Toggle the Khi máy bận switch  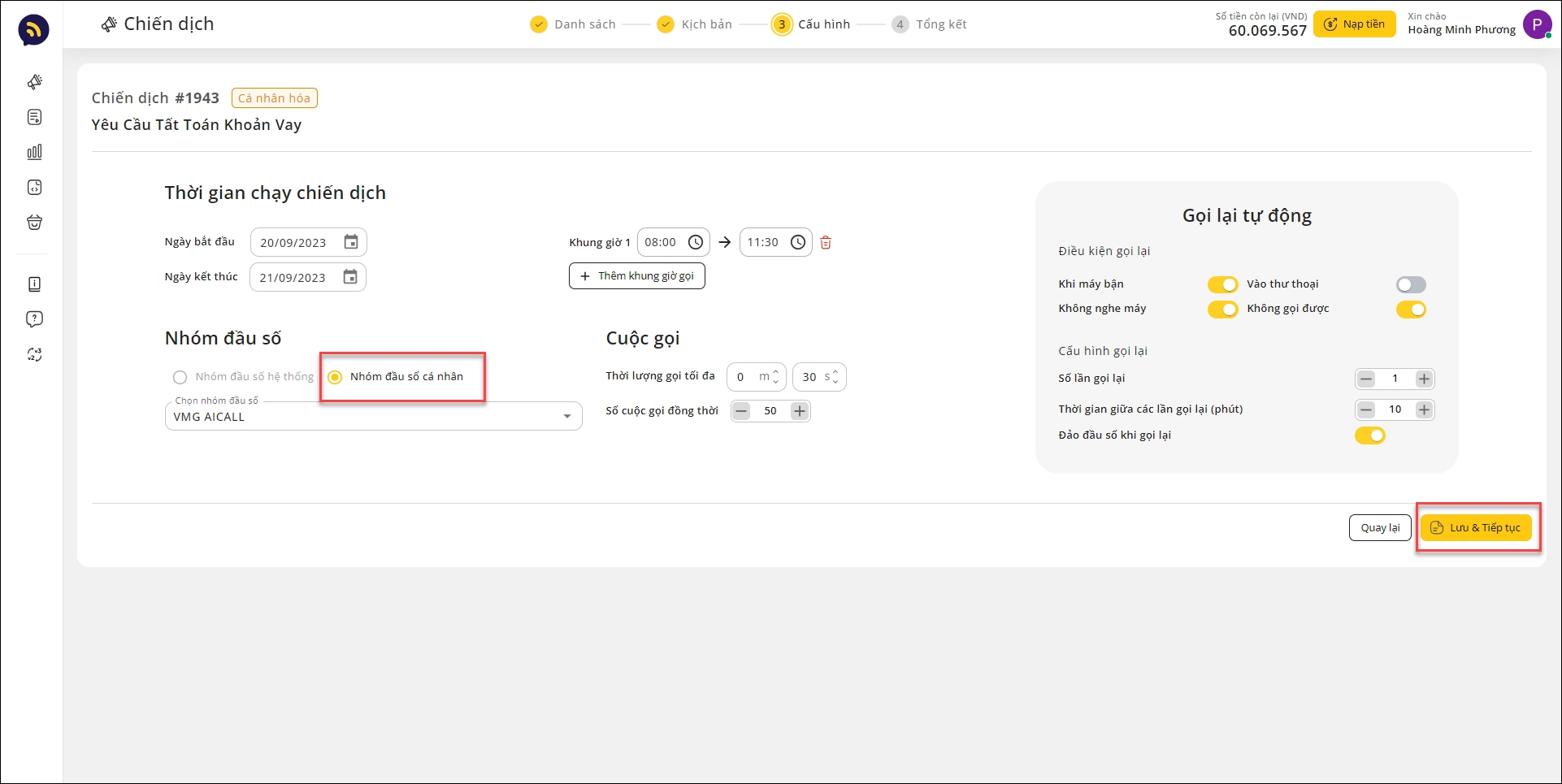coord(1221,284)
